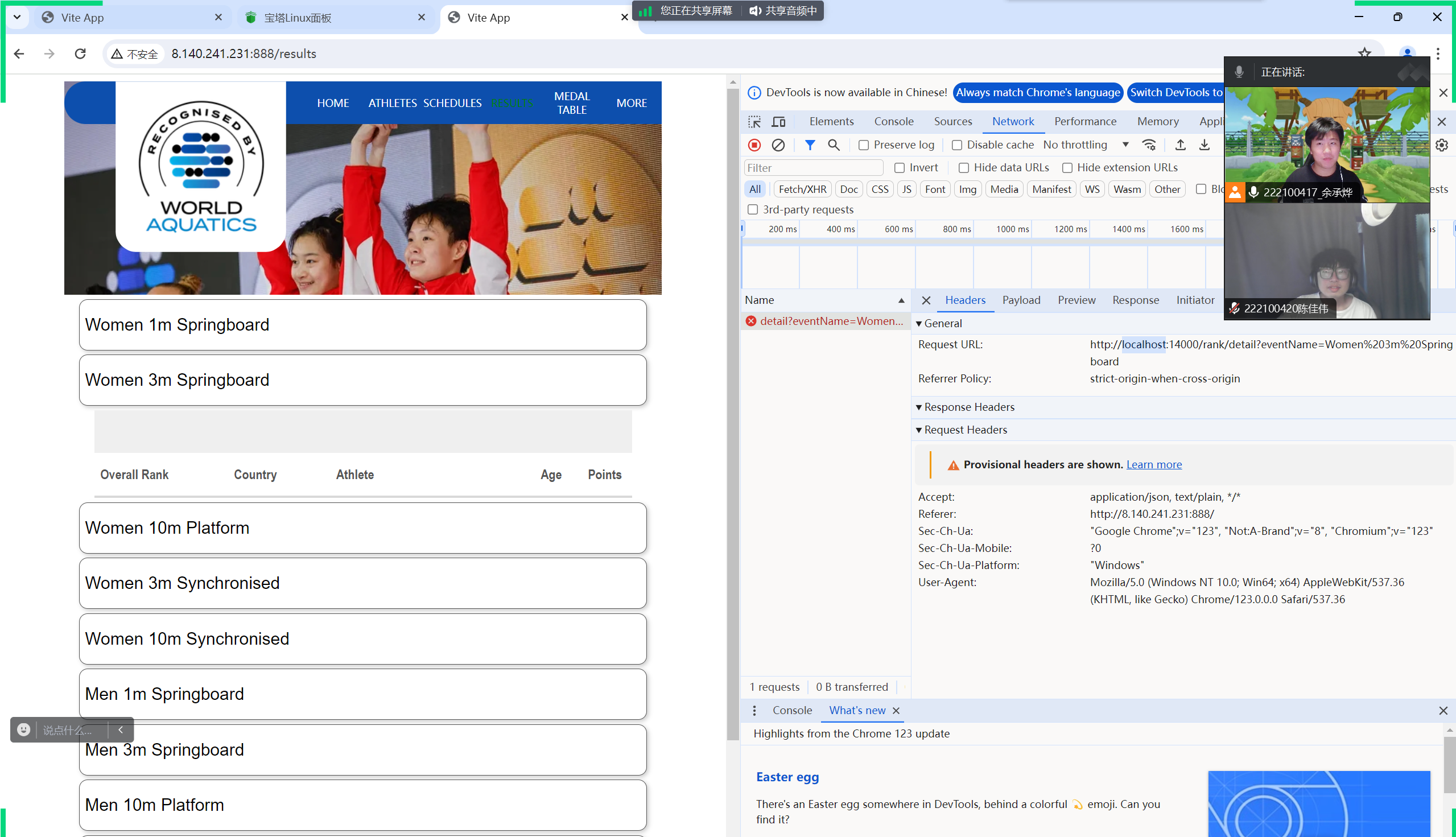This screenshot has height=837, width=1456.
Task: Select the Fetch/XHR filter chip
Action: click(802, 189)
